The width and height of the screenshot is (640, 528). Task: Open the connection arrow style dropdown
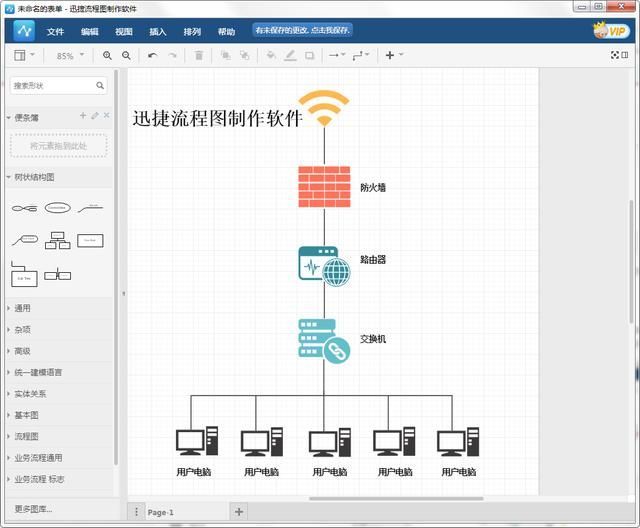click(337, 55)
